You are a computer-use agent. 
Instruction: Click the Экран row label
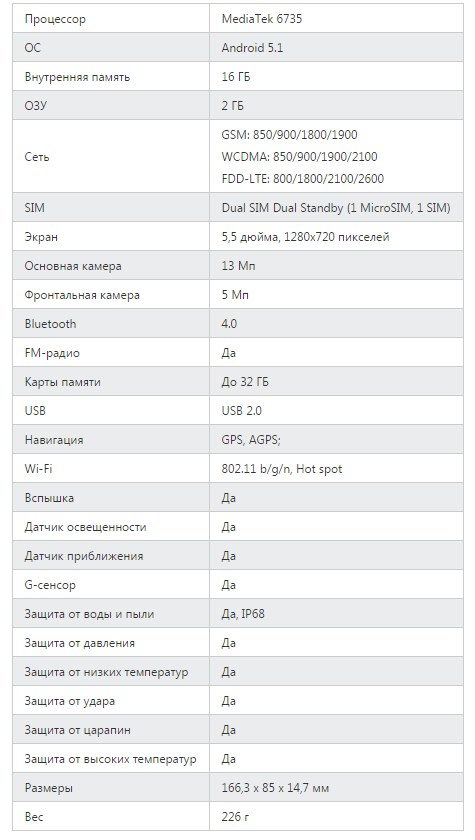pos(41,237)
